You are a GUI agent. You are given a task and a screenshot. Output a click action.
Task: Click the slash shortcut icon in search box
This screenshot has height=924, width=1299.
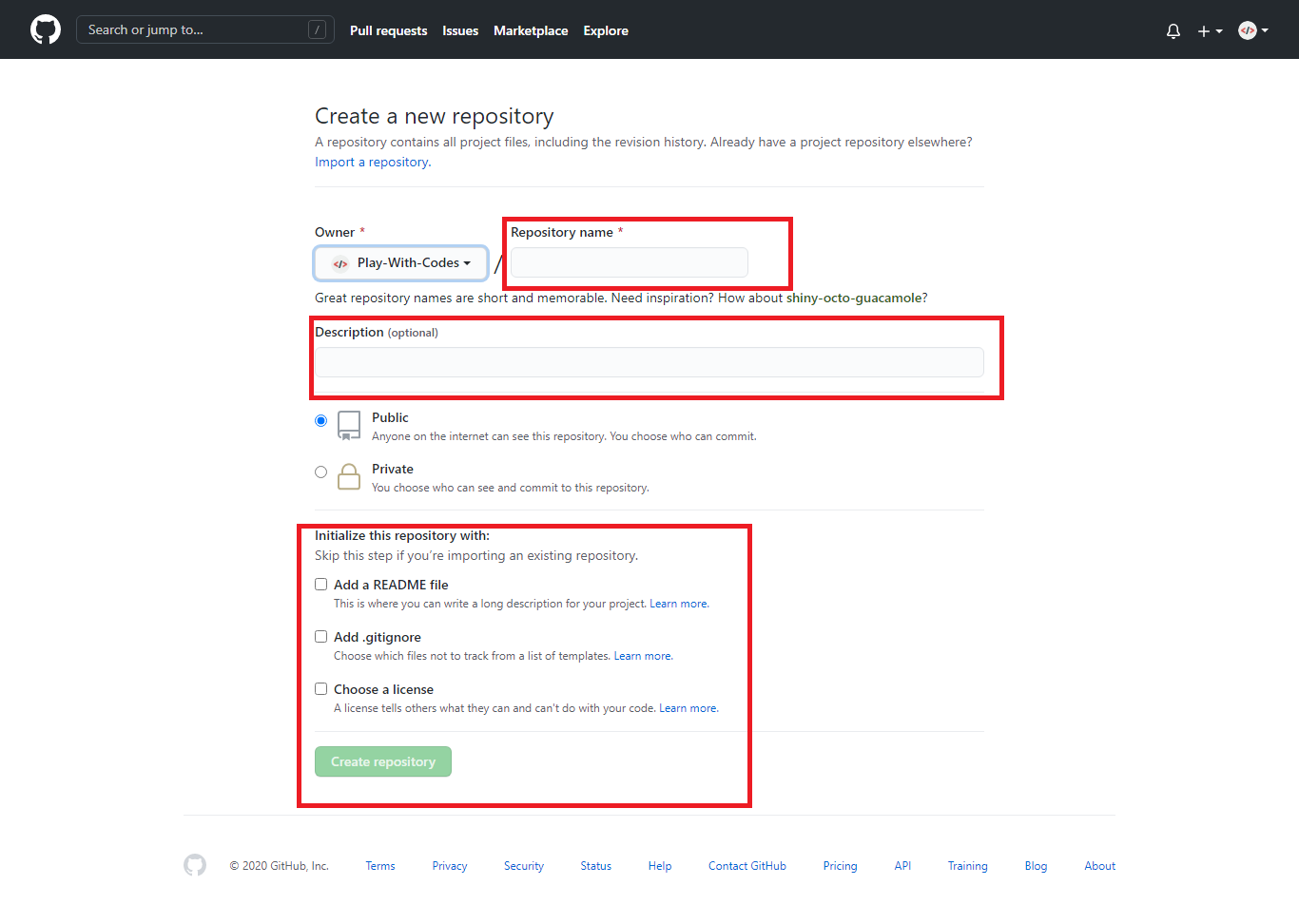tap(318, 29)
